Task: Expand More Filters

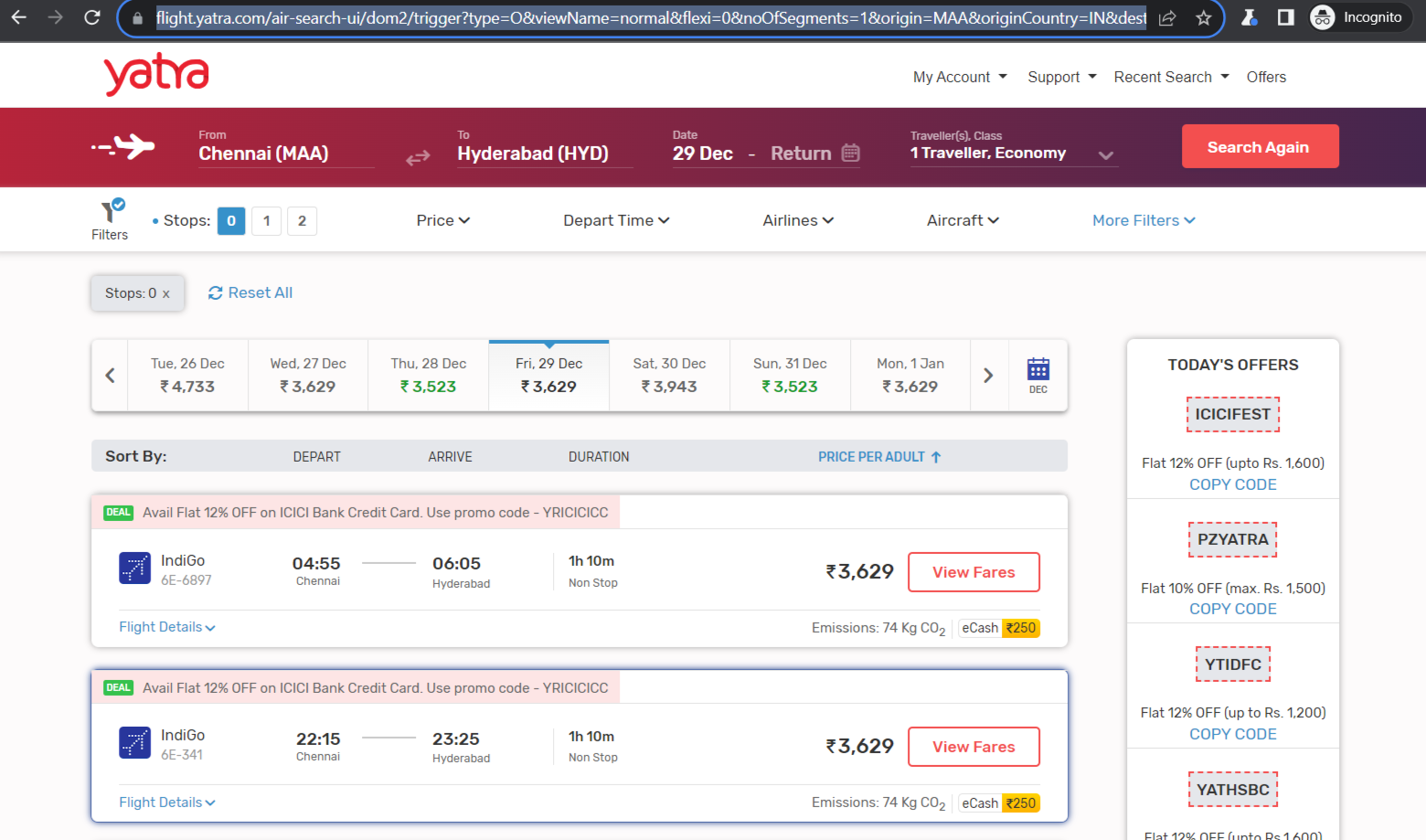Action: coord(1144,220)
